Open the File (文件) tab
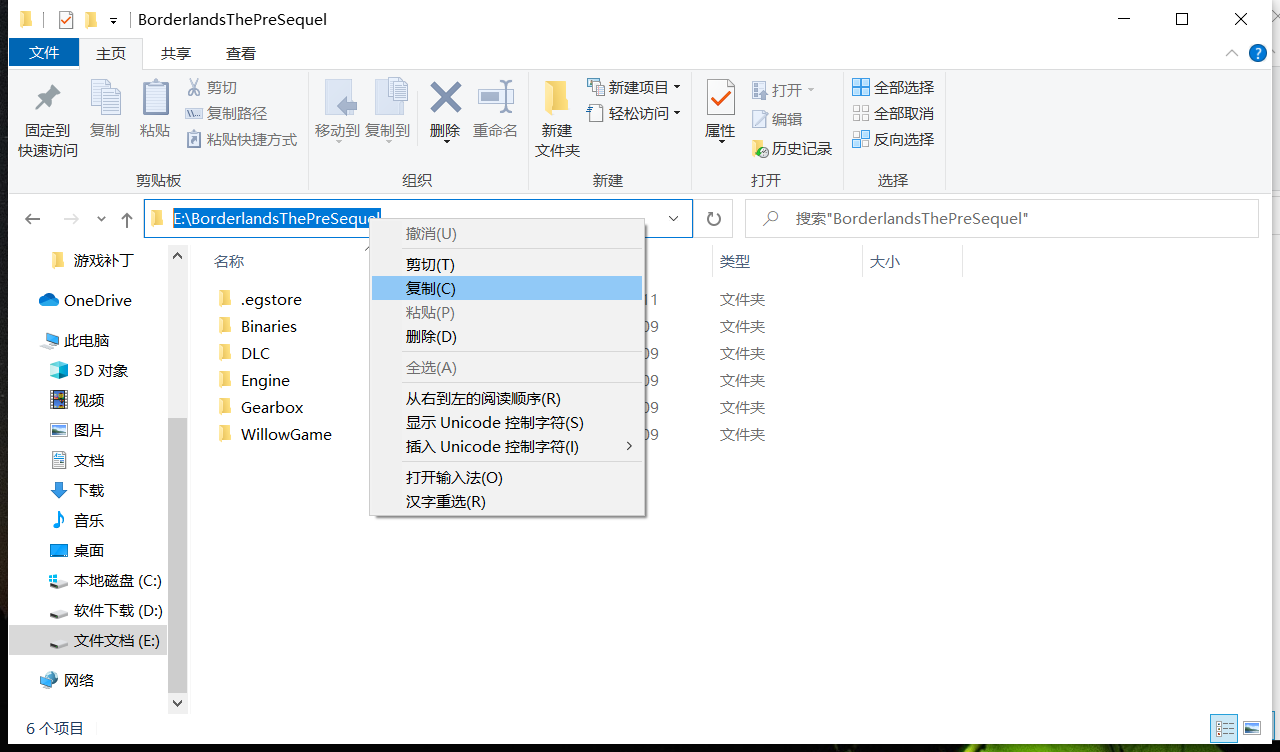This screenshot has height=752, width=1280. (44, 53)
